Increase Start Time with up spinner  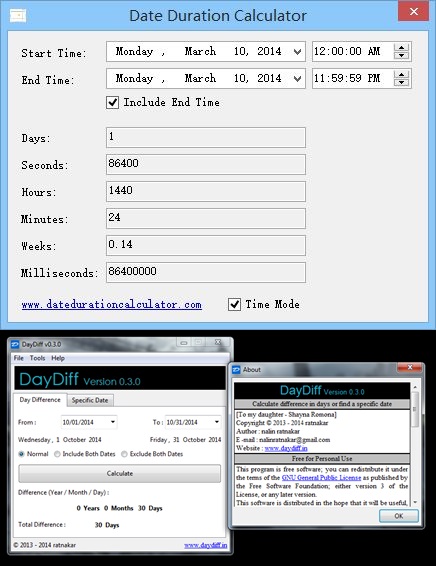pos(401,47)
